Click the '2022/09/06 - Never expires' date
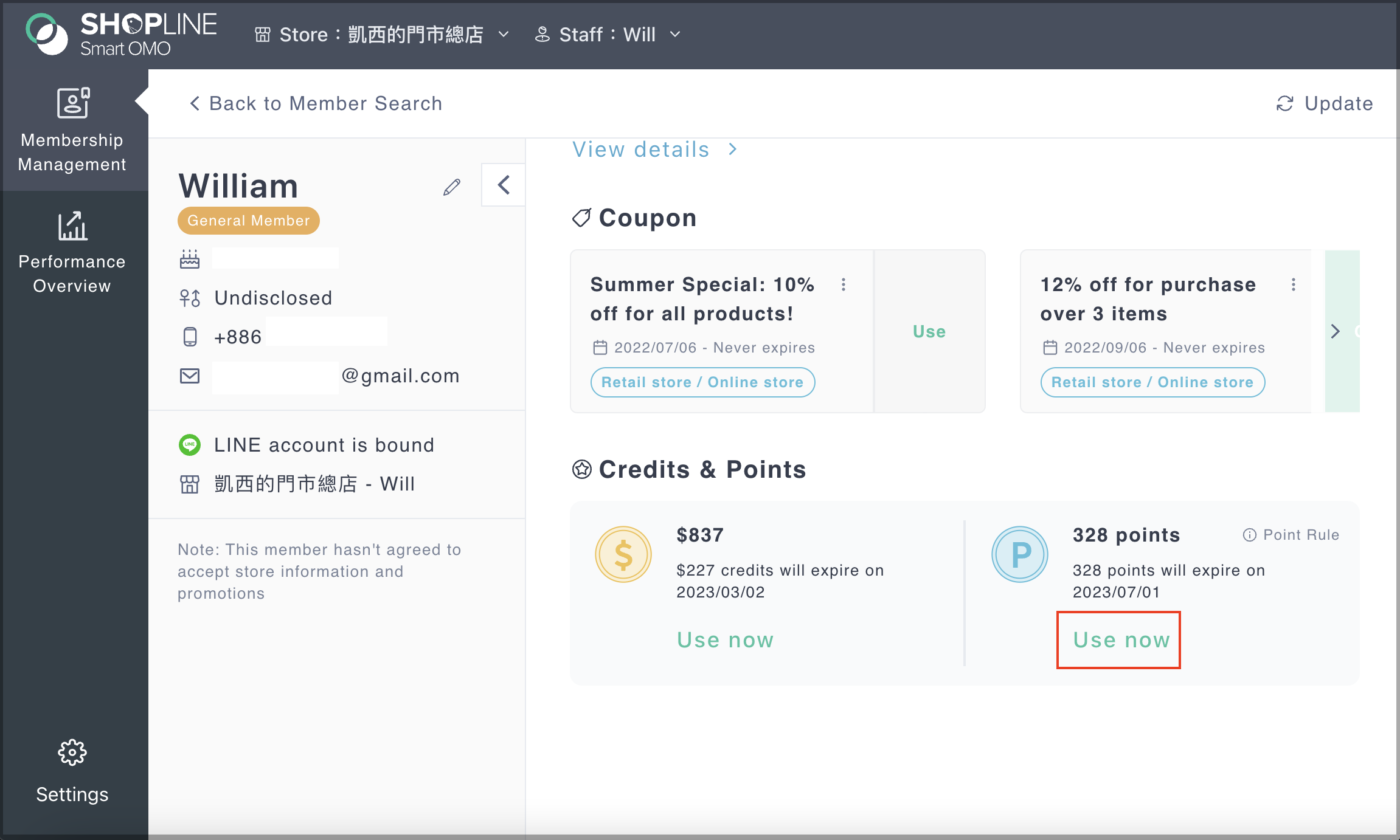The width and height of the screenshot is (1400, 840). (1165, 348)
